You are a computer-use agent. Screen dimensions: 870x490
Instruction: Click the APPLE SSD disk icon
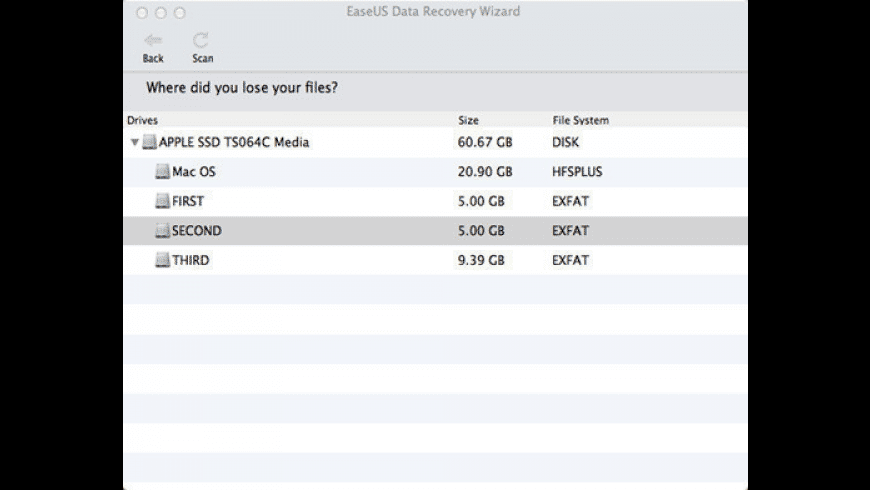coord(149,142)
